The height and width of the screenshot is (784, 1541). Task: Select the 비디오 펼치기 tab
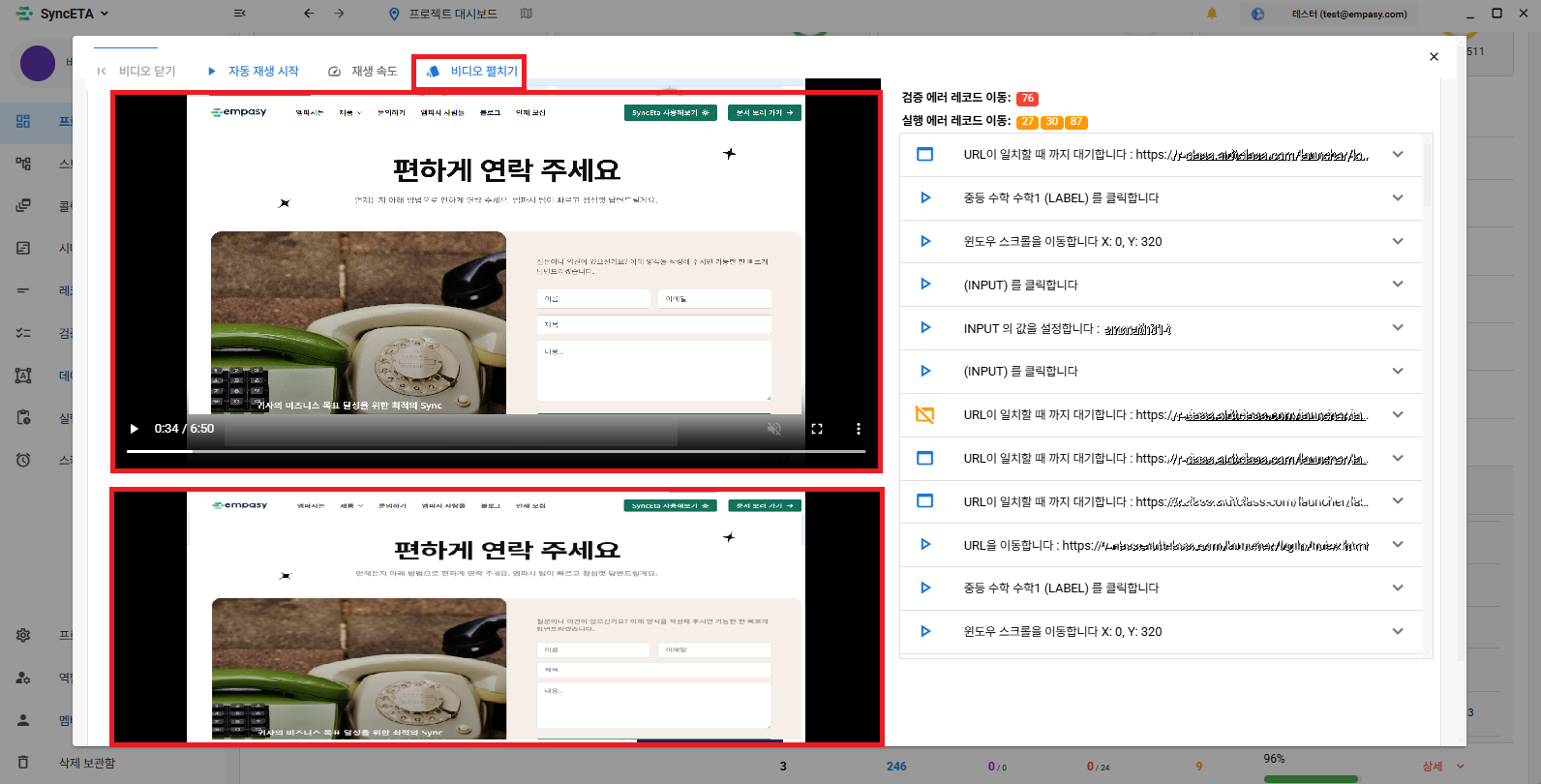(x=471, y=72)
